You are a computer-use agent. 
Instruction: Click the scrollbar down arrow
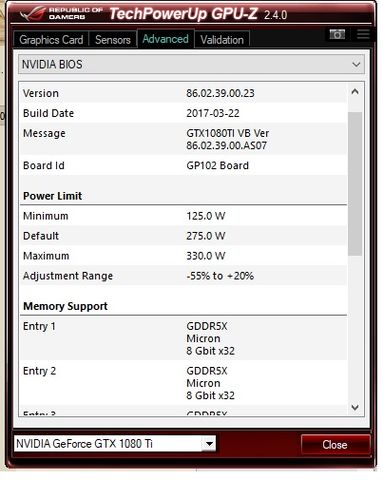[355, 407]
